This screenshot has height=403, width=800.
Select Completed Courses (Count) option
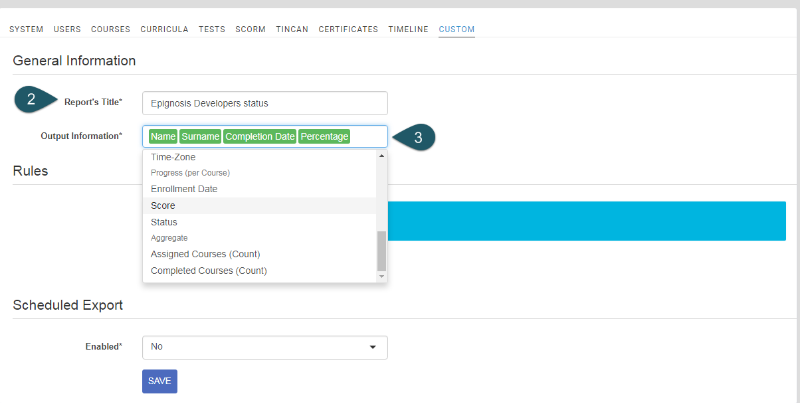209,270
